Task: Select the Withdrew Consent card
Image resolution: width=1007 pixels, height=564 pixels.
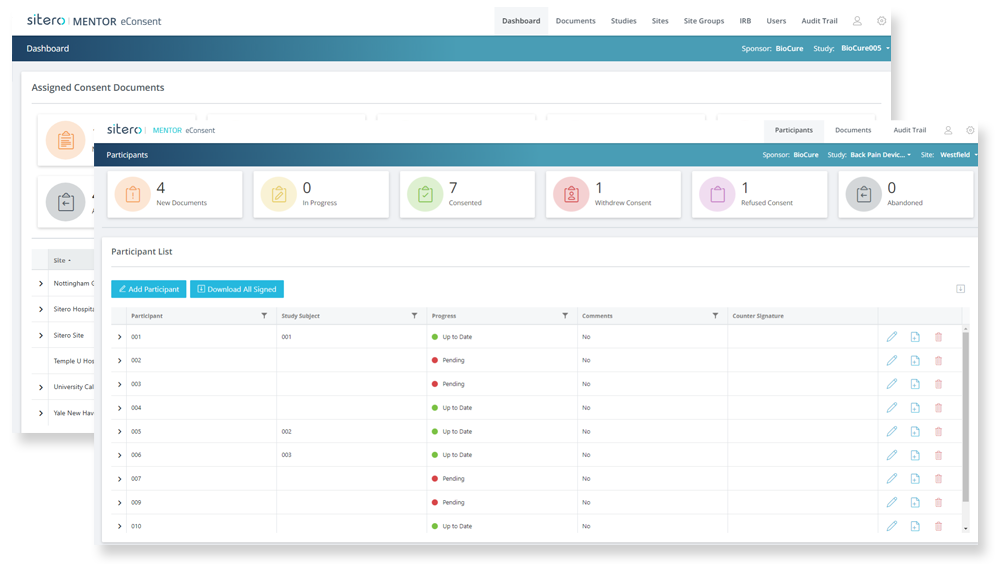Action: [x=613, y=194]
